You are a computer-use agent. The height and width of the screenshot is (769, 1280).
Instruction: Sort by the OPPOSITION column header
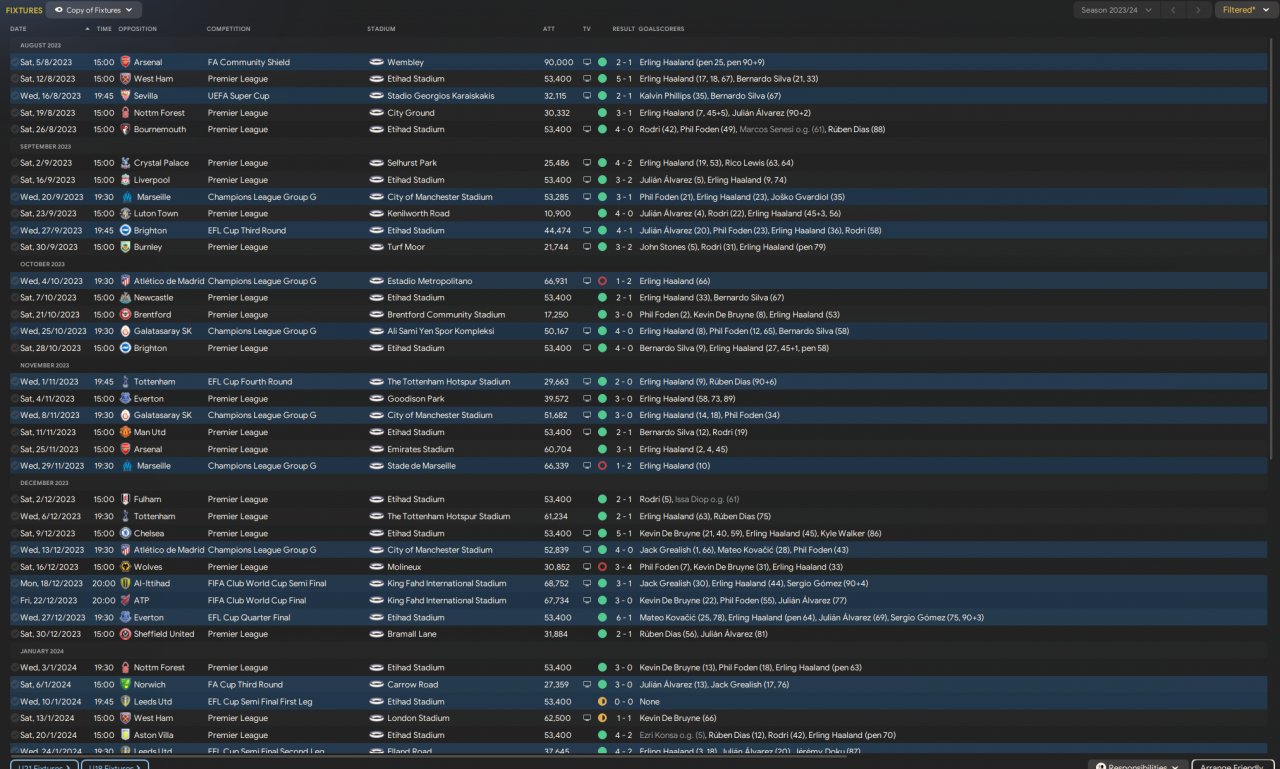137,29
